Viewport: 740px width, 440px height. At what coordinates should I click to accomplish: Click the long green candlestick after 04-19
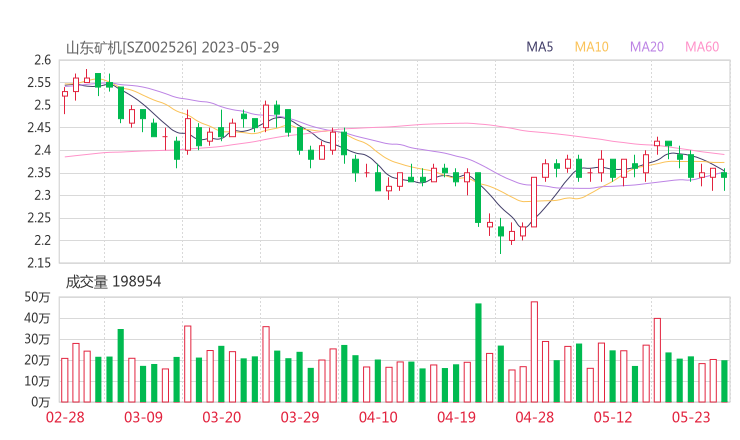point(478,198)
